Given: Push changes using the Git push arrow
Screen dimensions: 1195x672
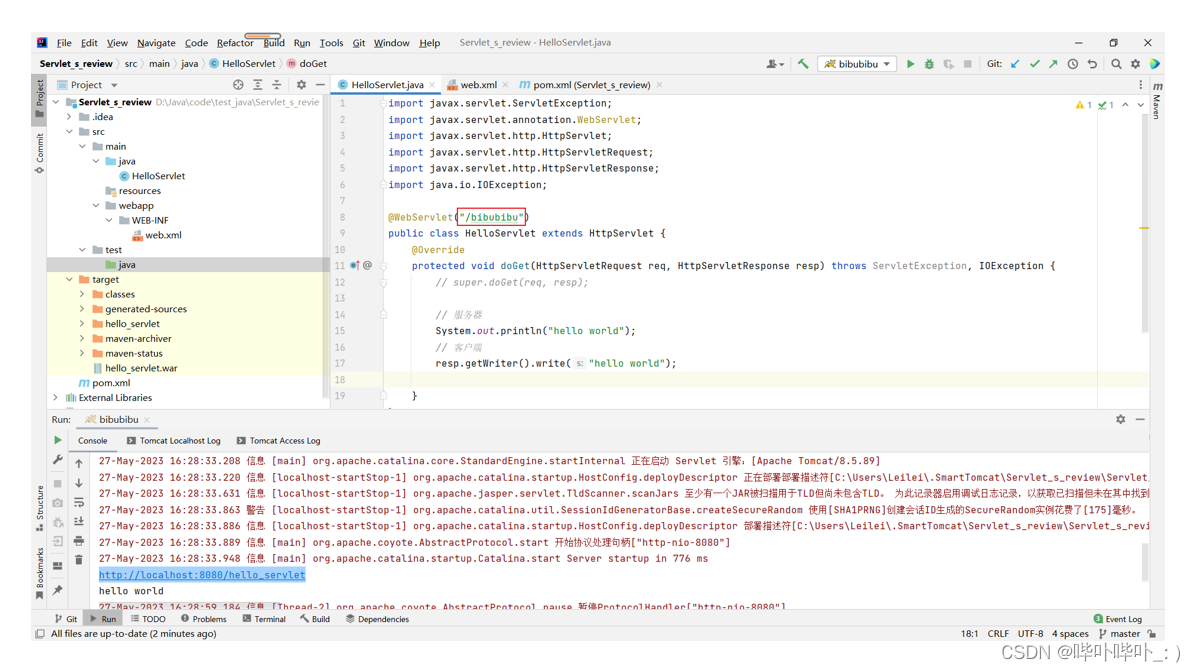Looking at the screenshot, I should pos(1053,64).
